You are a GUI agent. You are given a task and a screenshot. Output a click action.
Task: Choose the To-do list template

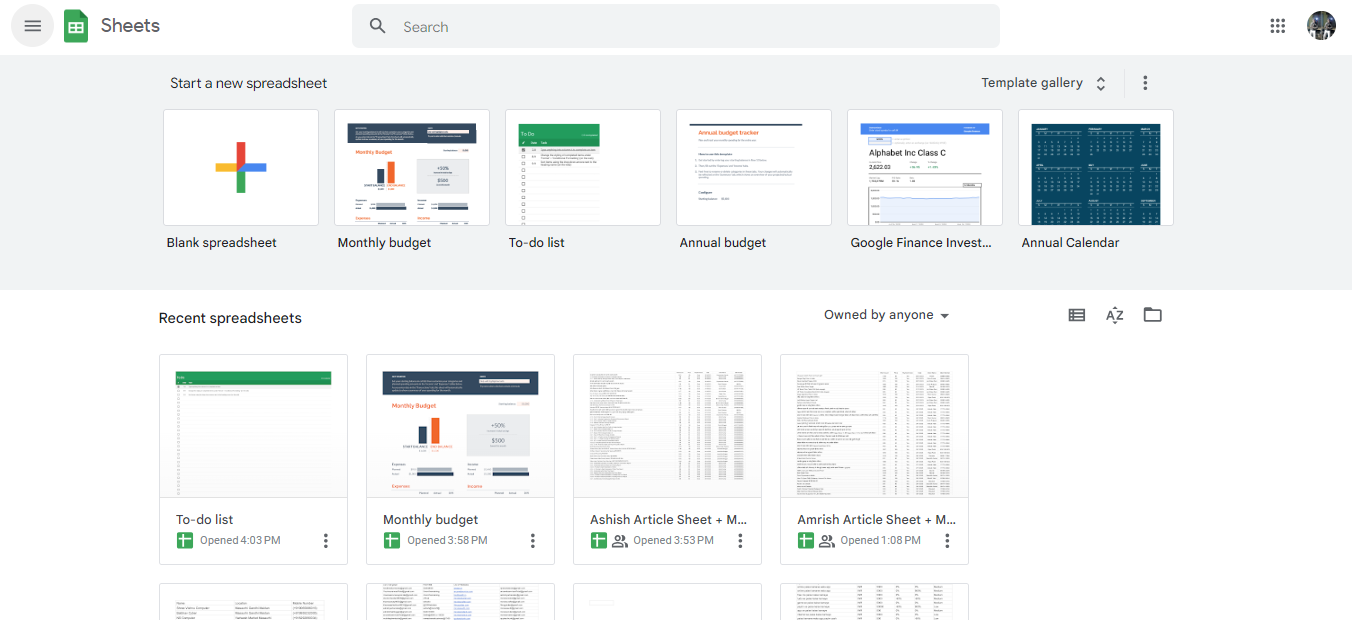coord(583,168)
